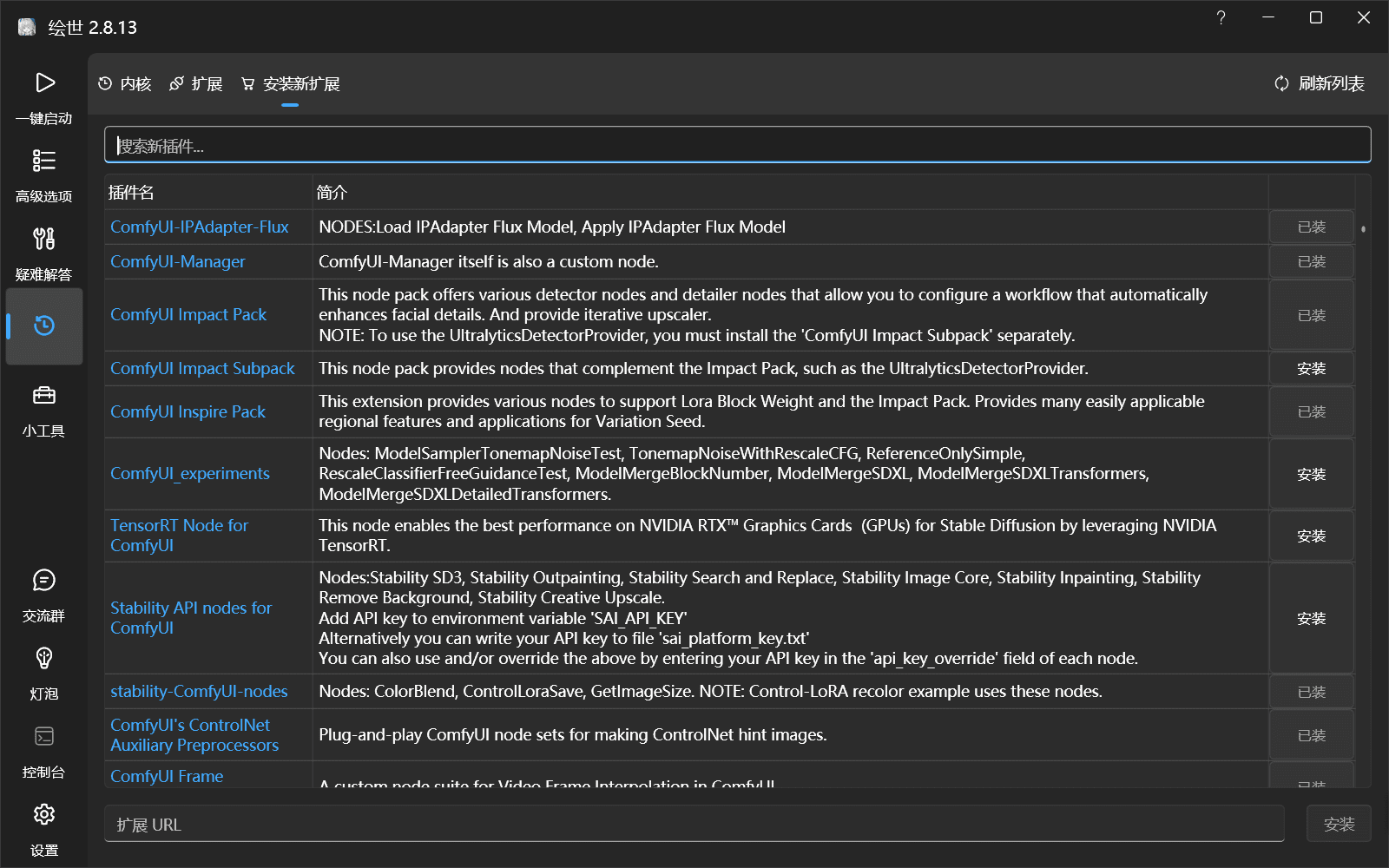The width and height of the screenshot is (1389, 868).
Task: Open TensorRT Node for ComfyUI link
Action: pos(179,535)
